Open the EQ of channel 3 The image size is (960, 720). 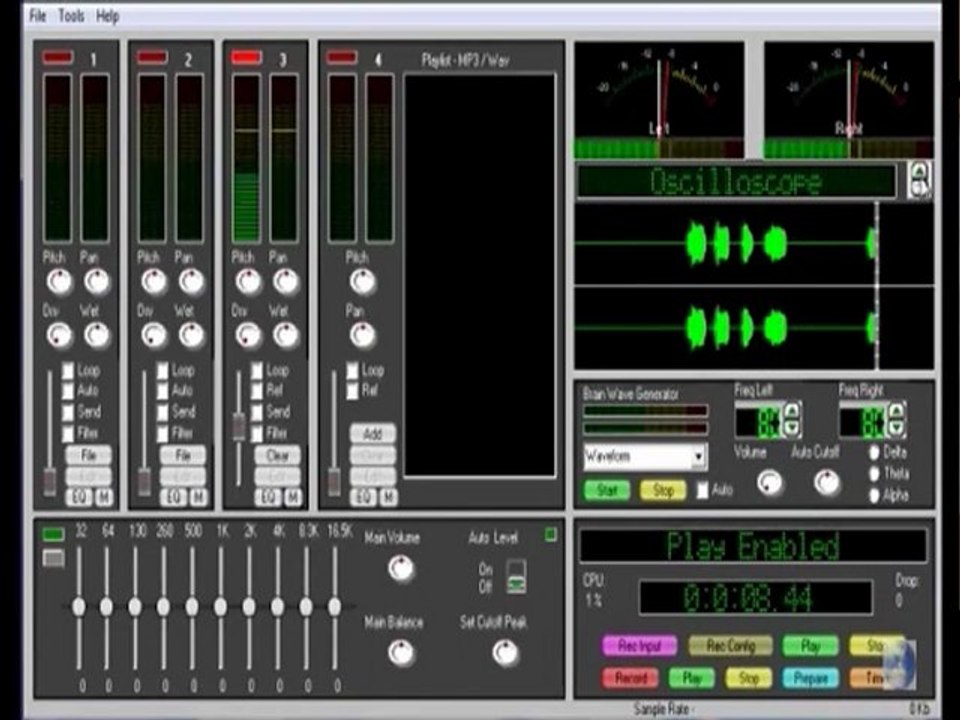tap(268, 498)
